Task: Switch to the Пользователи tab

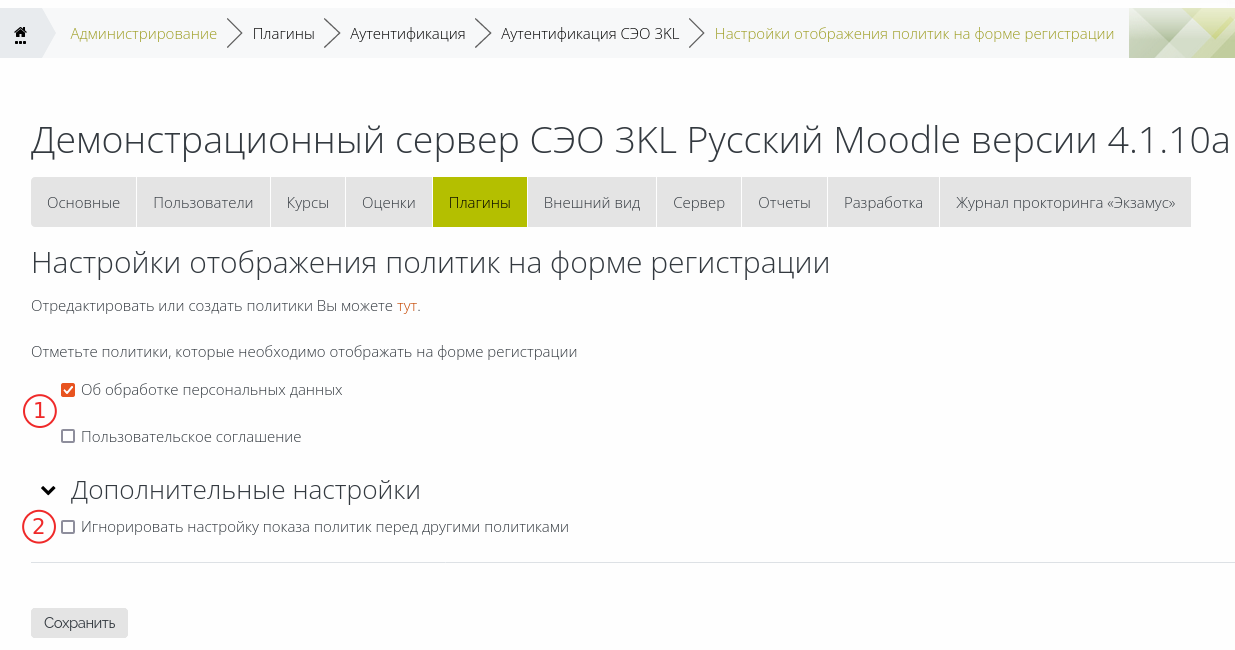Action: (203, 202)
